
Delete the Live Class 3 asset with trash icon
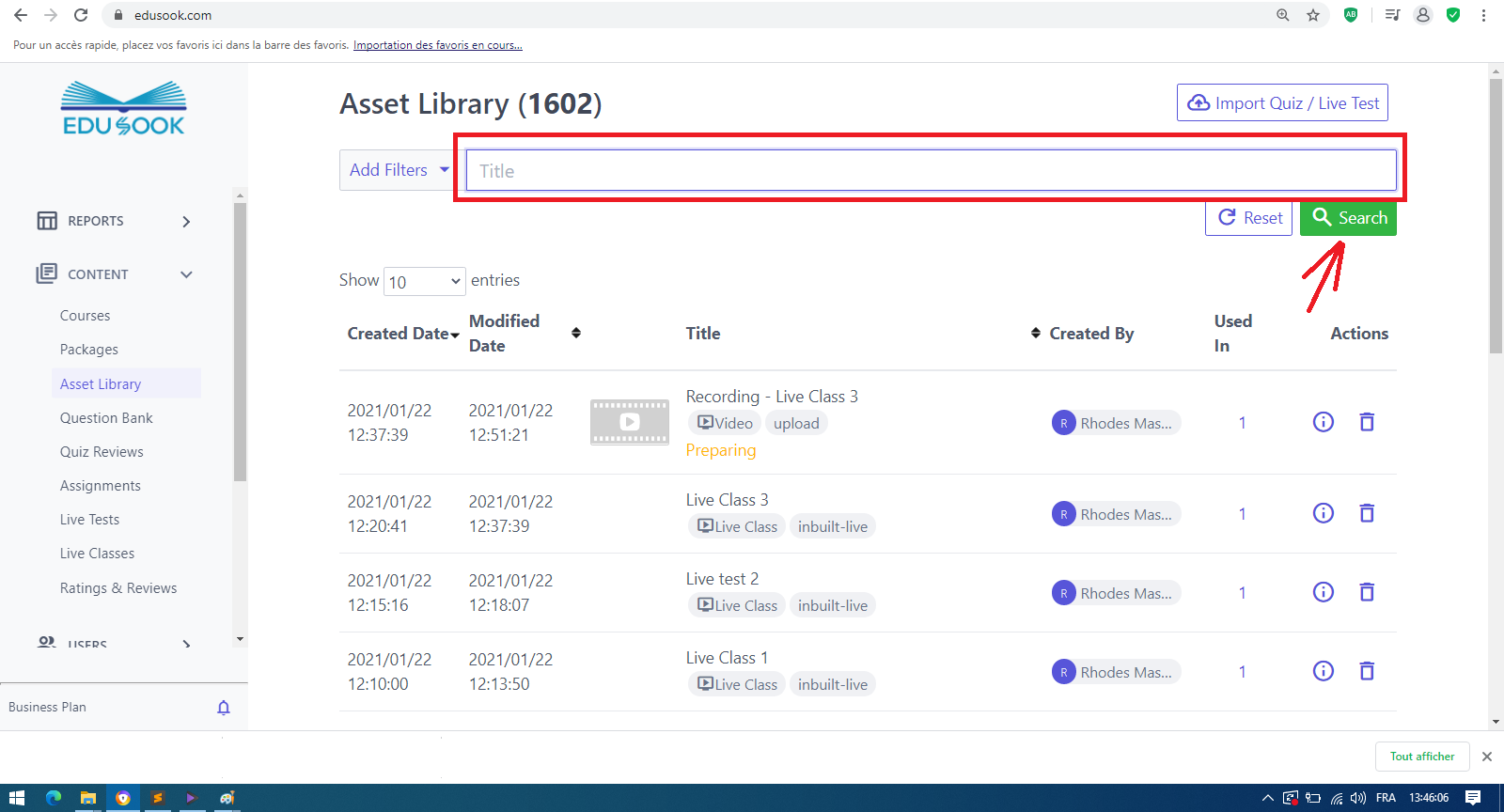click(1367, 513)
